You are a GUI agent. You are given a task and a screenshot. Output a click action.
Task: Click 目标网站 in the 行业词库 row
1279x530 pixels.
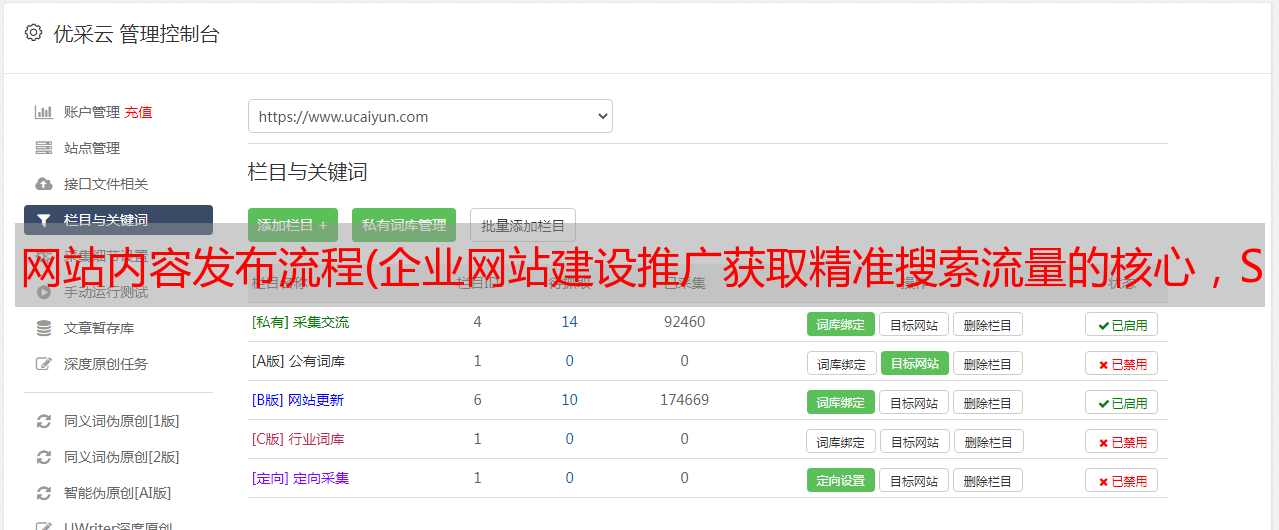point(914,441)
